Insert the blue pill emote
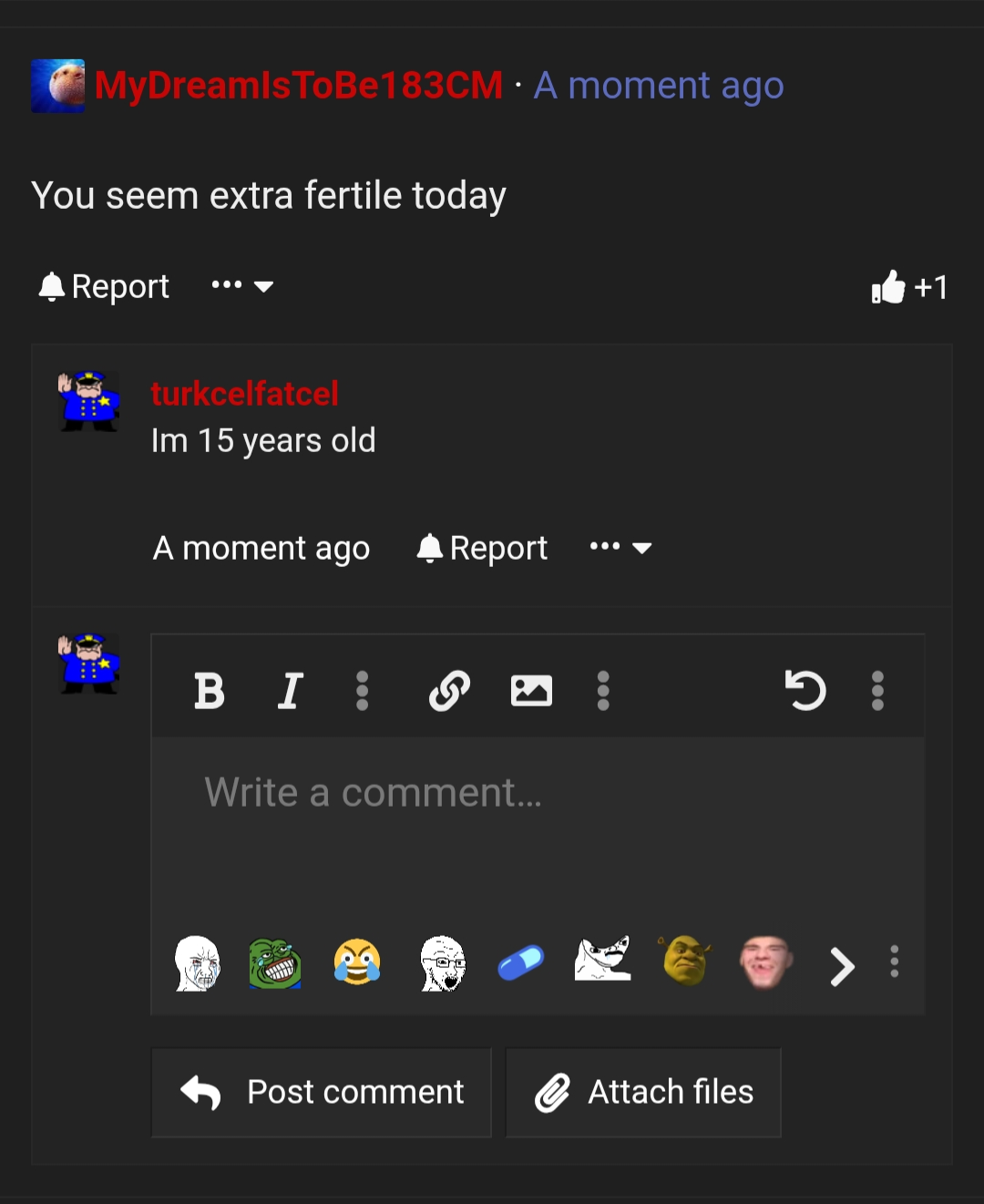The height and width of the screenshot is (1204, 984). pos(520,962)
